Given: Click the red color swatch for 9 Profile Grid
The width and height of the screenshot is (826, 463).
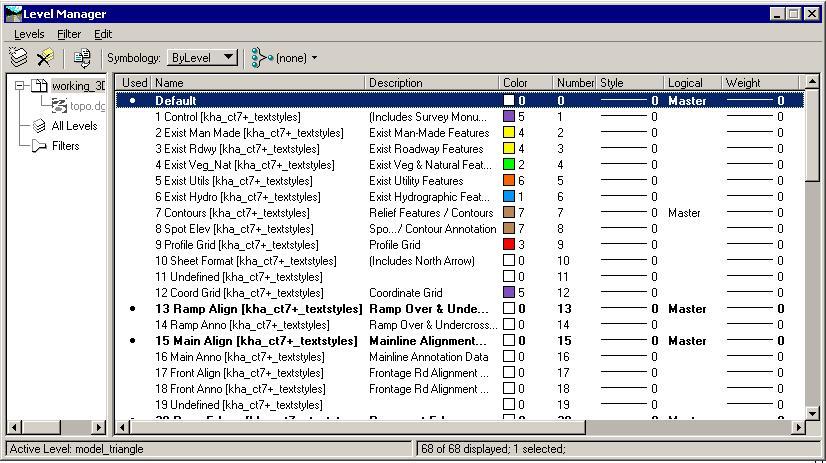Looking at the screenshot, I should pyautogui.click(x=509, y=244).
